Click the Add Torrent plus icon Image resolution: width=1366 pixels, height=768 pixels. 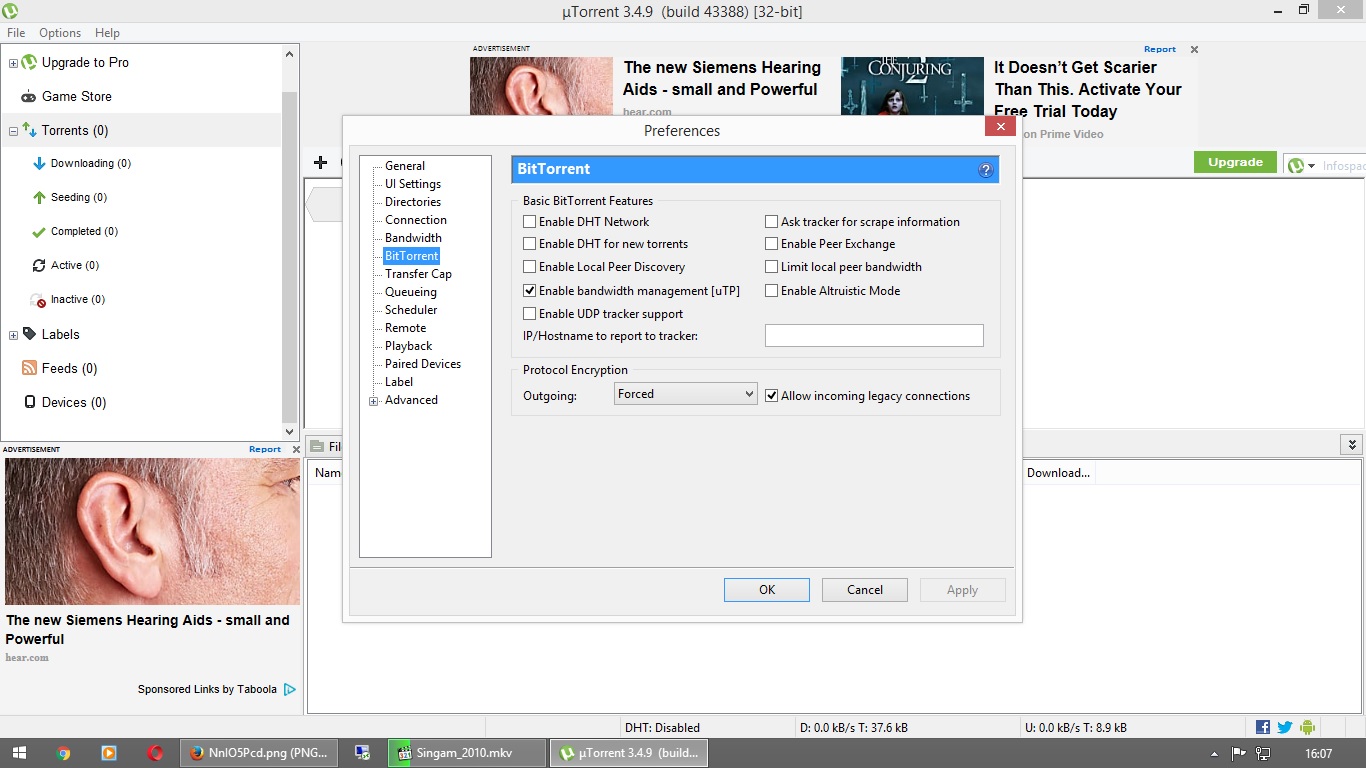(320, 163)
